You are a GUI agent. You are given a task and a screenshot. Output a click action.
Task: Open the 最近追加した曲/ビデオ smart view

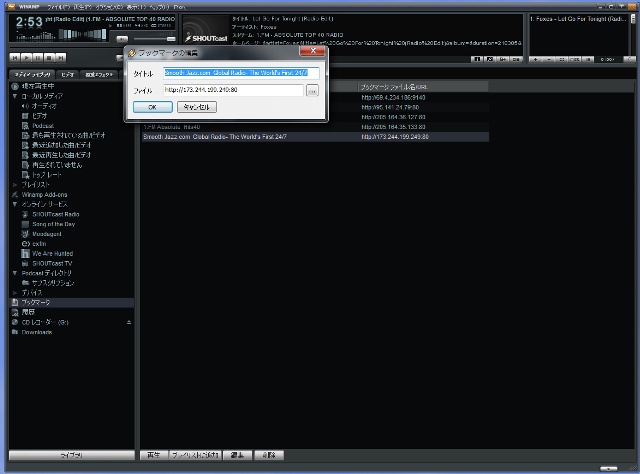click(61, 145)
